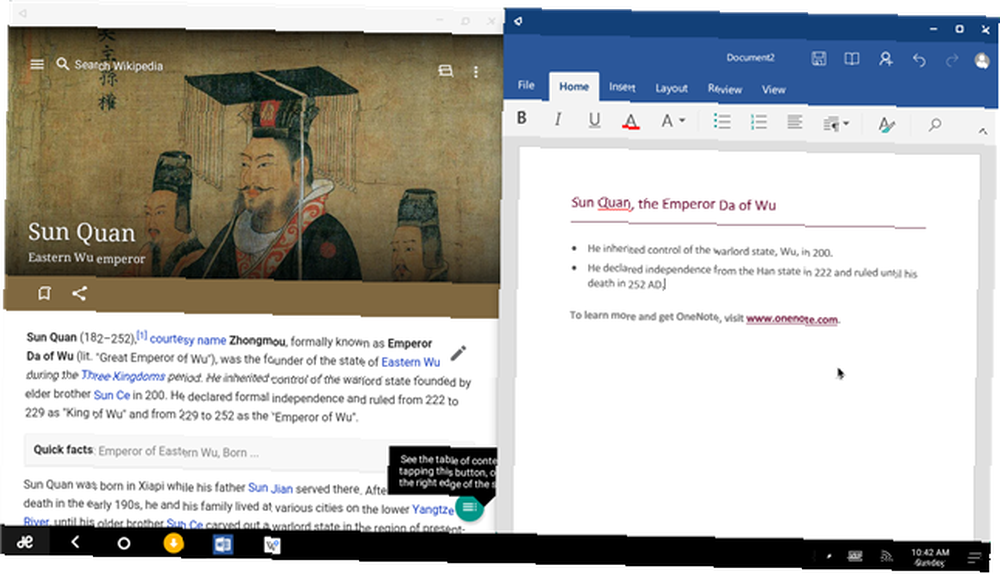
Task: Select the Home ribbon tab
Action: click(574, 87)
